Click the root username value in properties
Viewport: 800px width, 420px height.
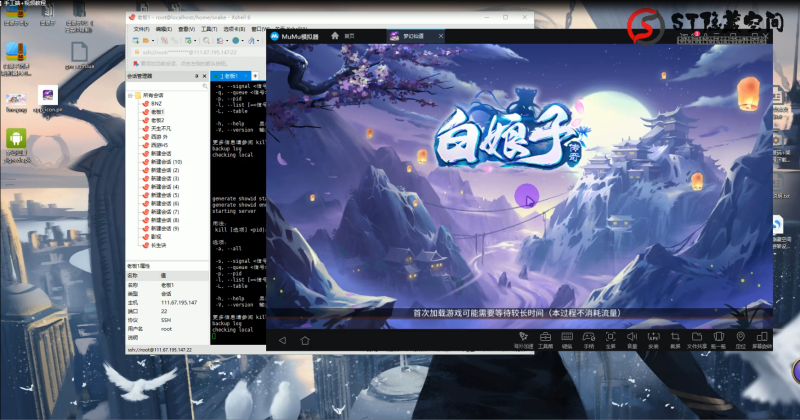166,329
